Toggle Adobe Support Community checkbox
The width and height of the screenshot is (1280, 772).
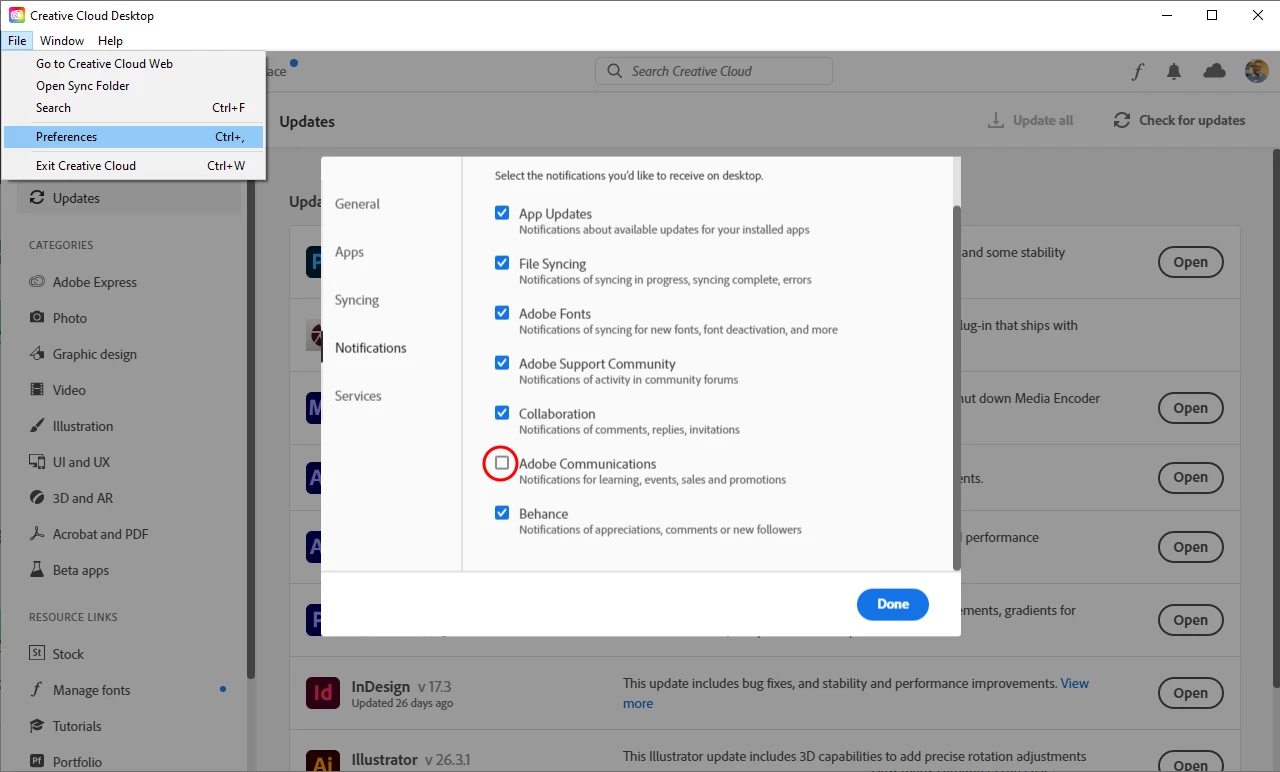coord(502,363)
